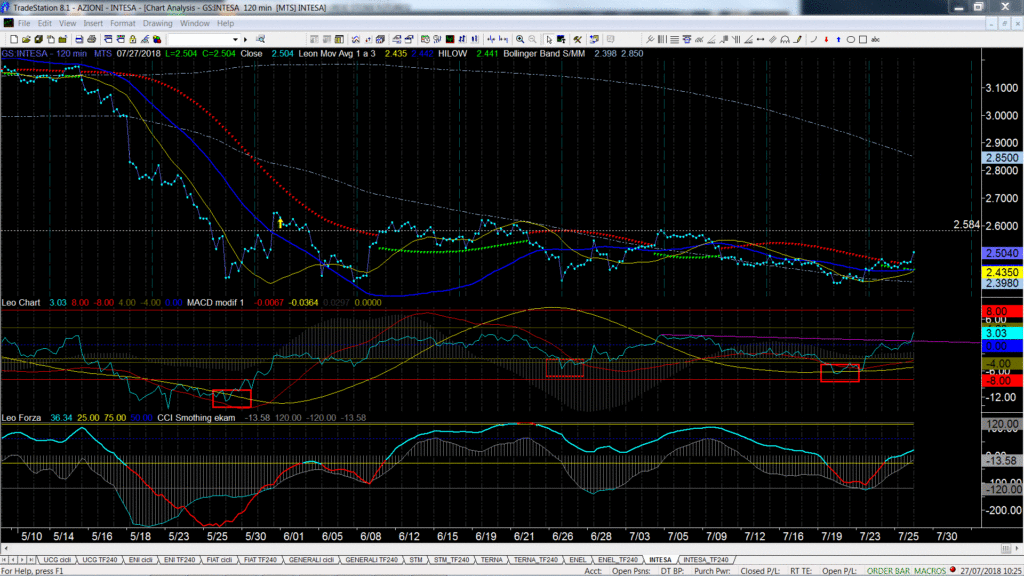
Task: Switch to the ENI TF240 tab
Action: (x=179, y=560)
